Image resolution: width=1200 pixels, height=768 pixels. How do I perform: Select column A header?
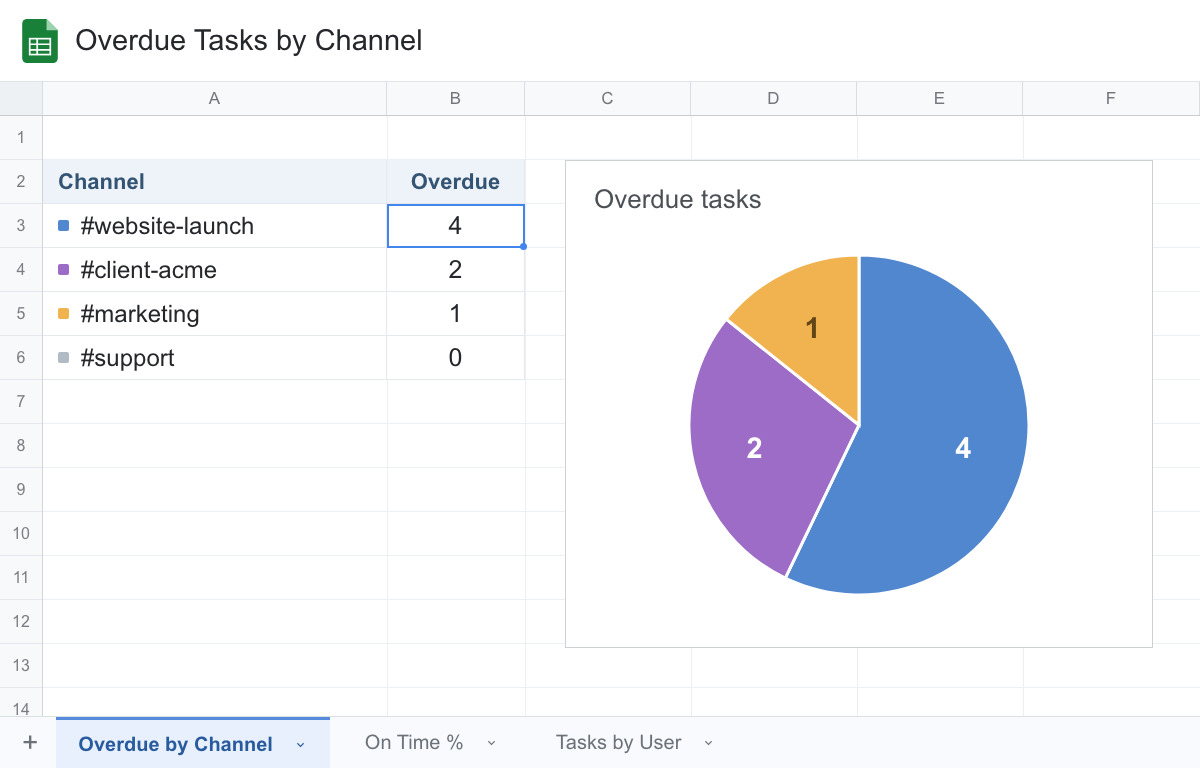[214, 98]
